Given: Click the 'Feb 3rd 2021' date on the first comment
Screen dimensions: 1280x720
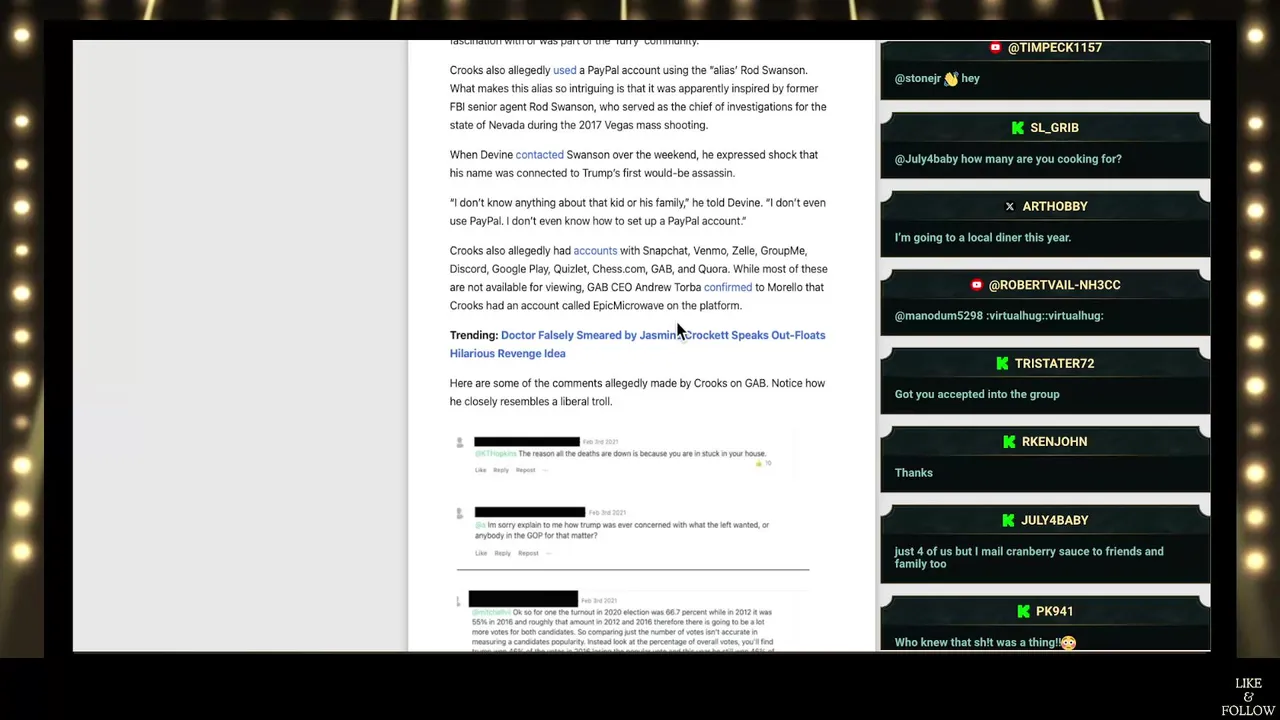Looking at the screenshot, I should pyautogui.click(x=600, y=442).
